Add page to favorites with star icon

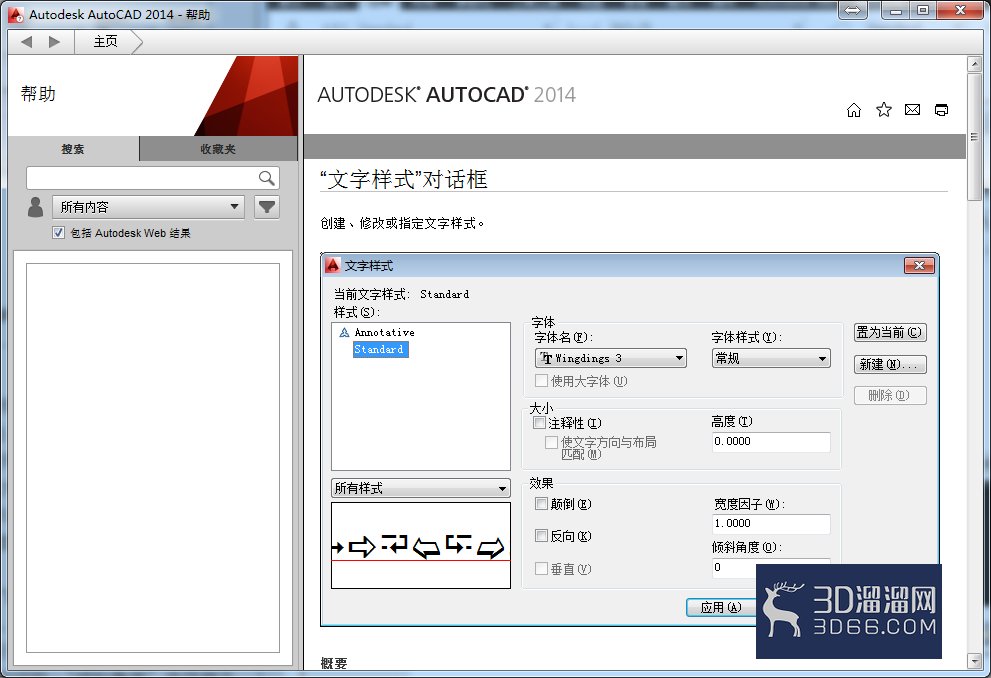tap(884, 110)
